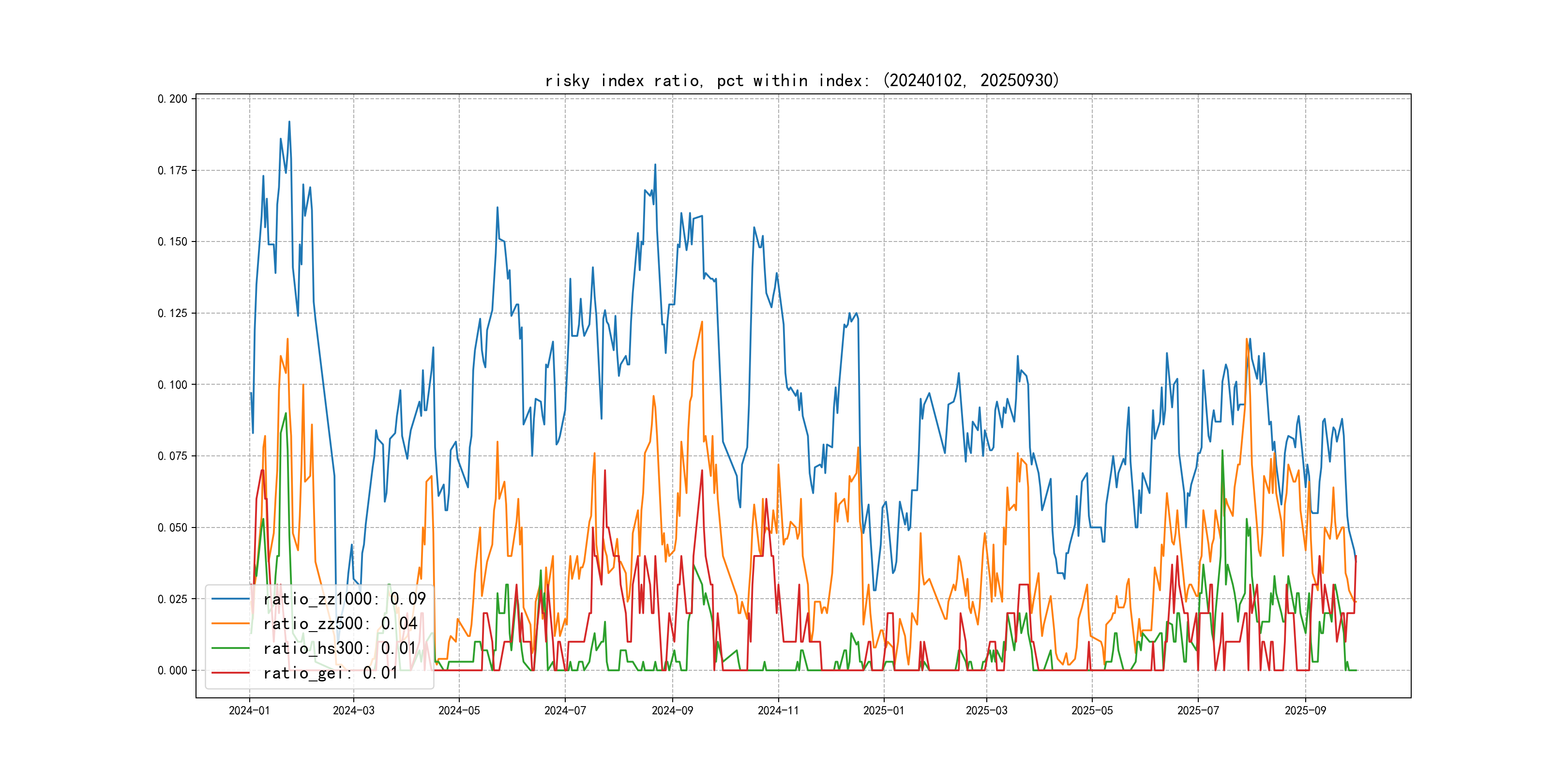1568x784 pixels.
Task: Click the 0.150 y-axis tick label
Action: point(172,241)
